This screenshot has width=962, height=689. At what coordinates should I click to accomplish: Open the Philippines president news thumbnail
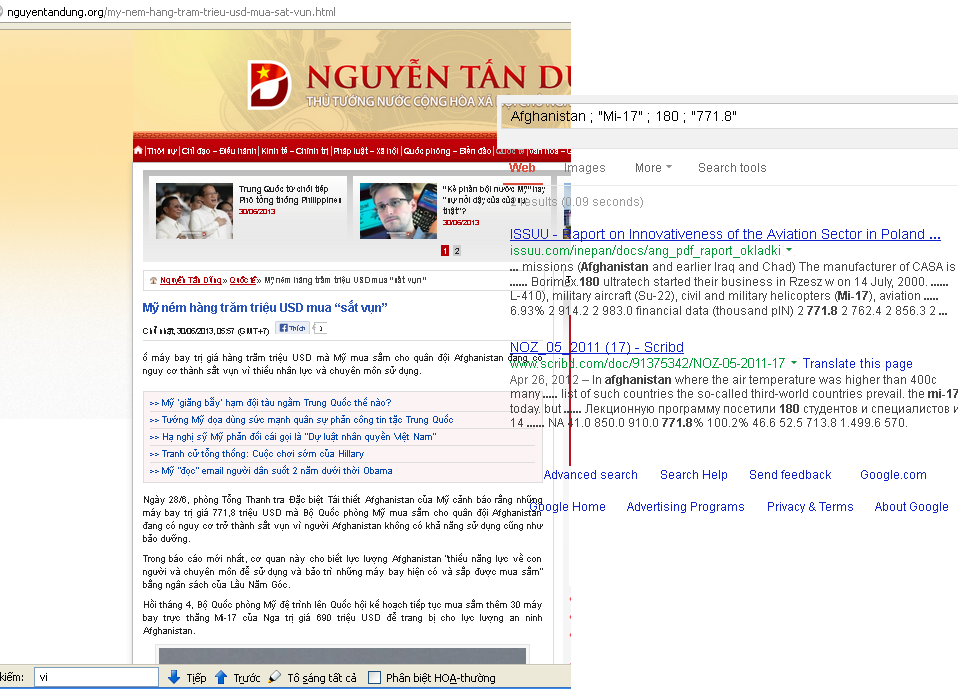(x=194, y=210)
